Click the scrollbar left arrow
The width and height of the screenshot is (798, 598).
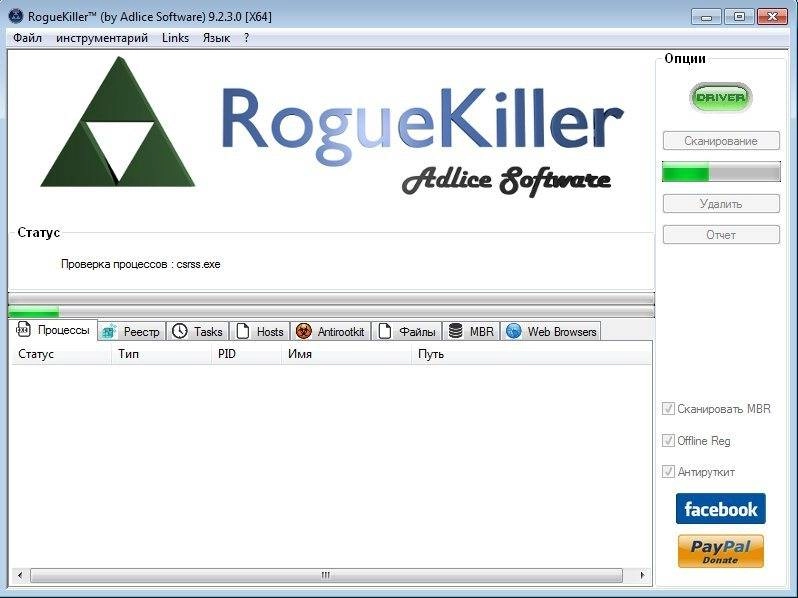[x=20, y=575]
